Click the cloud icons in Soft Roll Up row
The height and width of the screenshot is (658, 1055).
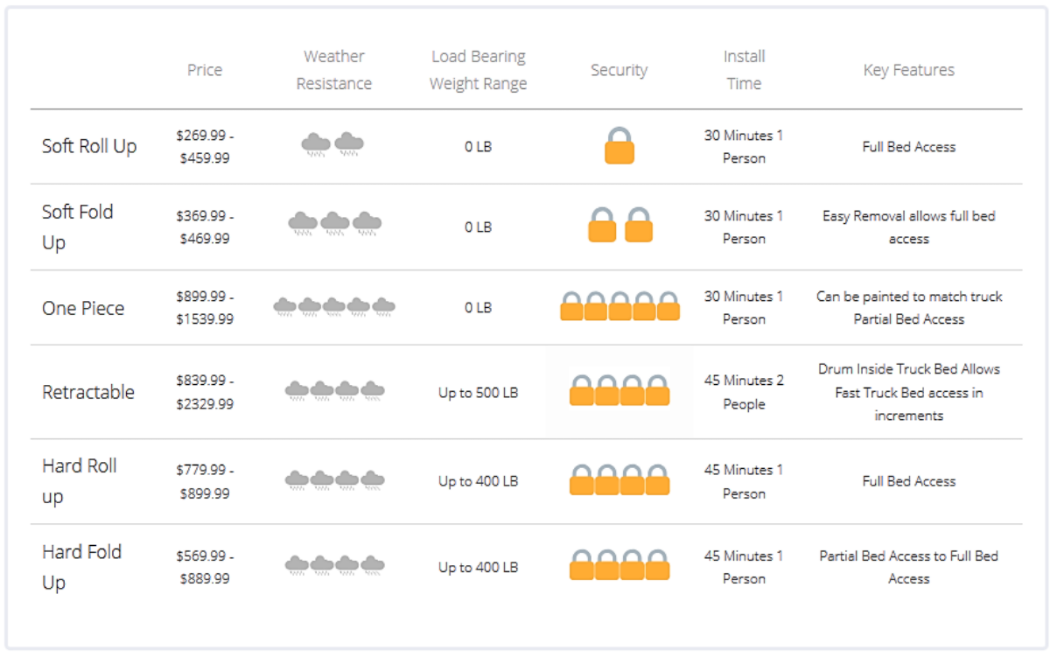tap(332, 144)
